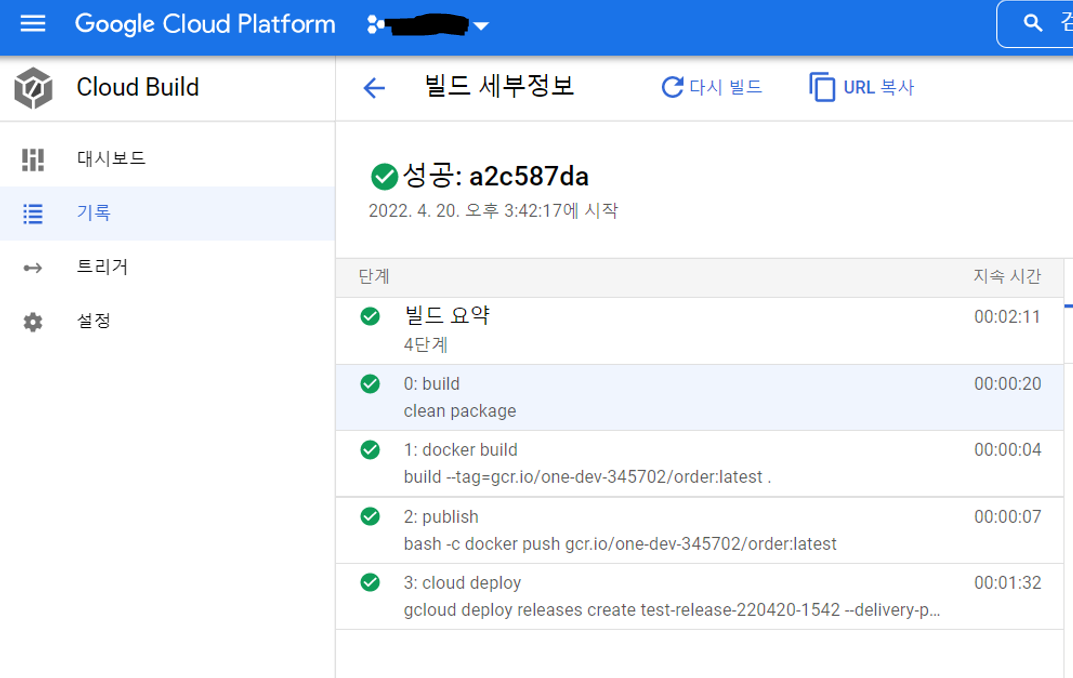Click the 지속 시간 column header
Image resolution: width=1073 pixels, height=678 pixels.
(1007, 276)
